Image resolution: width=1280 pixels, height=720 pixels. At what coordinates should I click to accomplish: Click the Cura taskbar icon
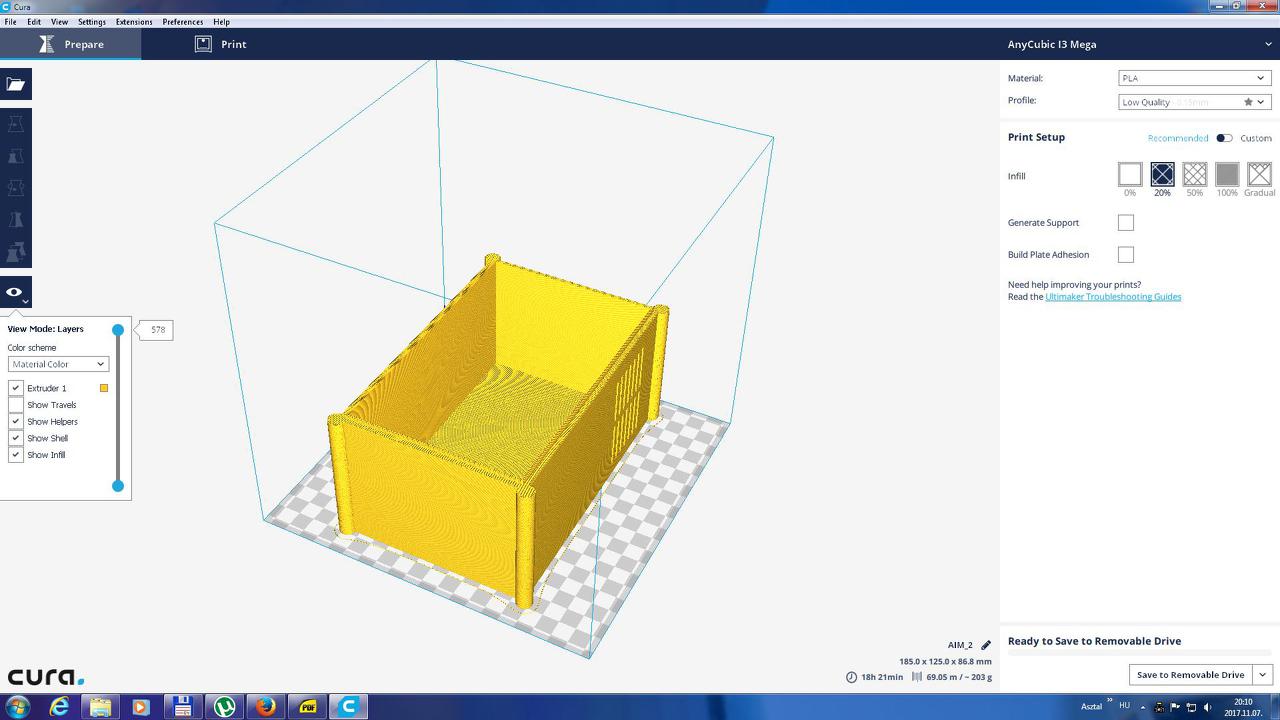coord(349,707)
